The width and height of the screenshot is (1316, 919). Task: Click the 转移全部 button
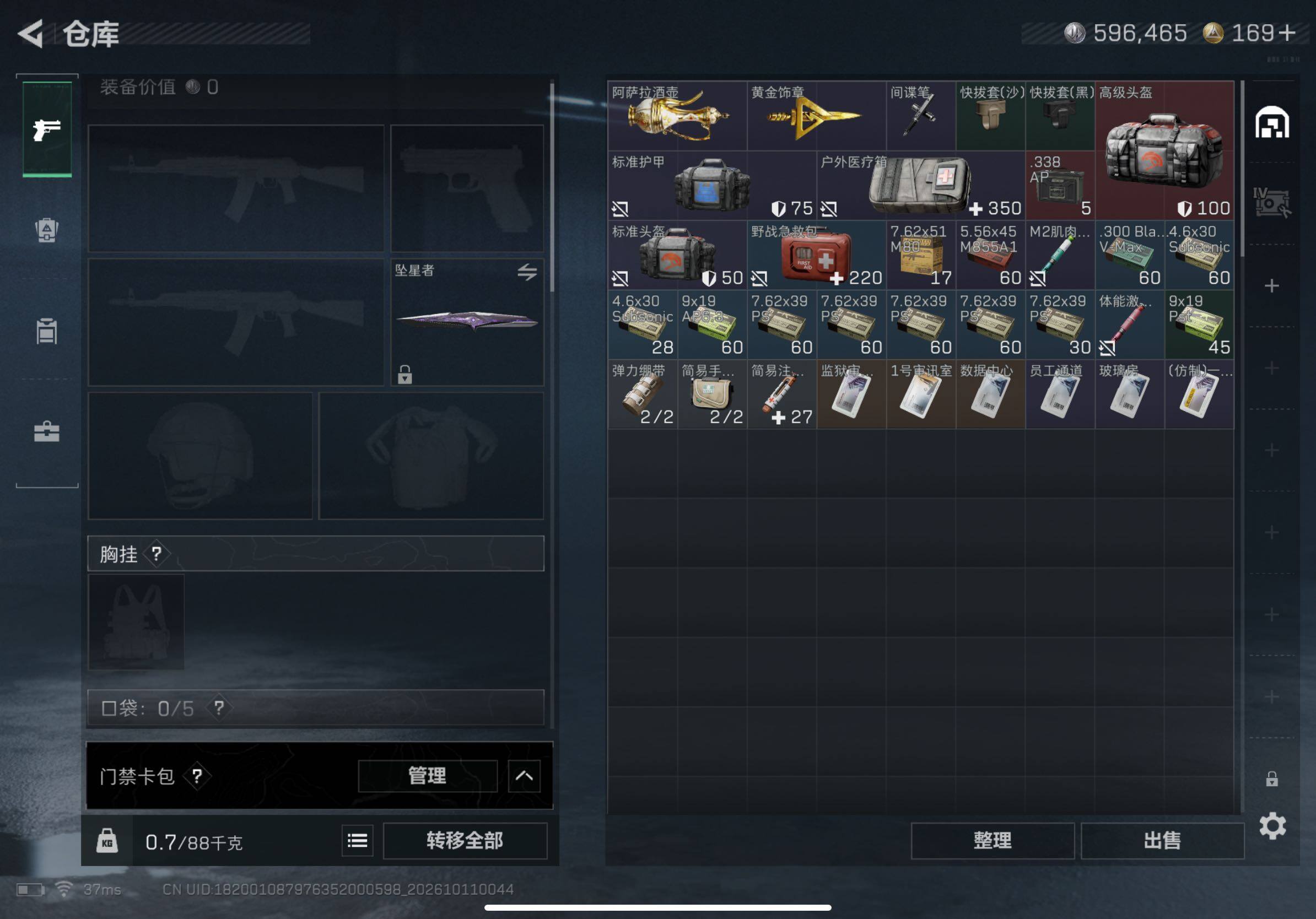point(465,841)
